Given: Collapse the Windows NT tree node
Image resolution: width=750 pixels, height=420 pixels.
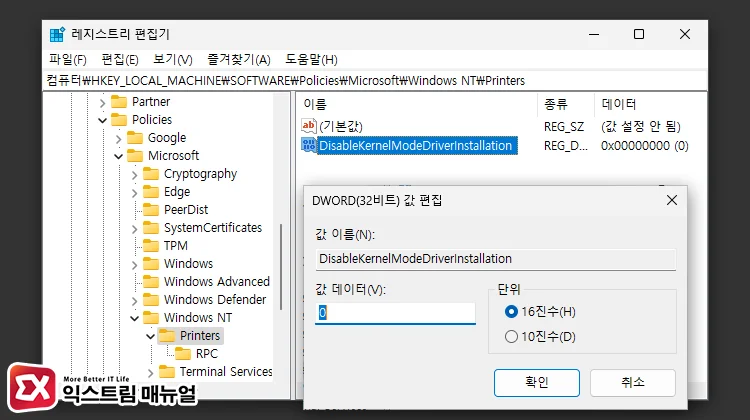Looking at the screenshot, I should (134, 318).
